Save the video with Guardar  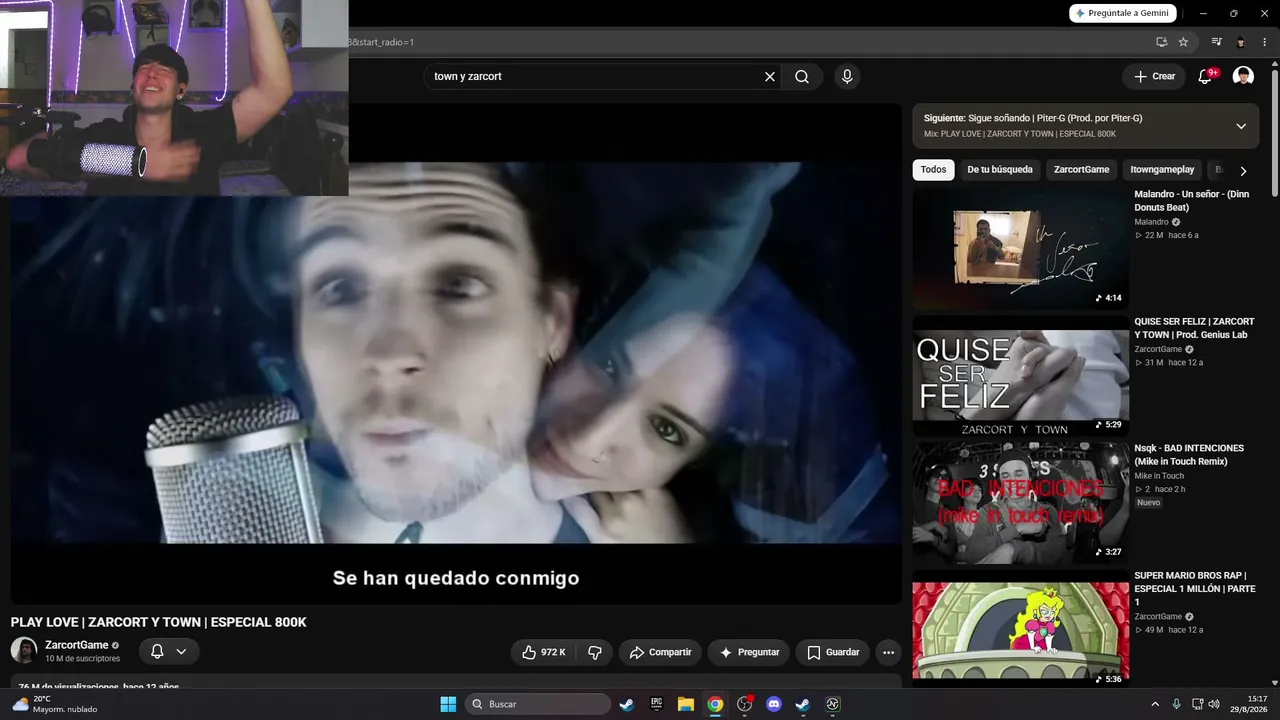[x=833, y=652]
